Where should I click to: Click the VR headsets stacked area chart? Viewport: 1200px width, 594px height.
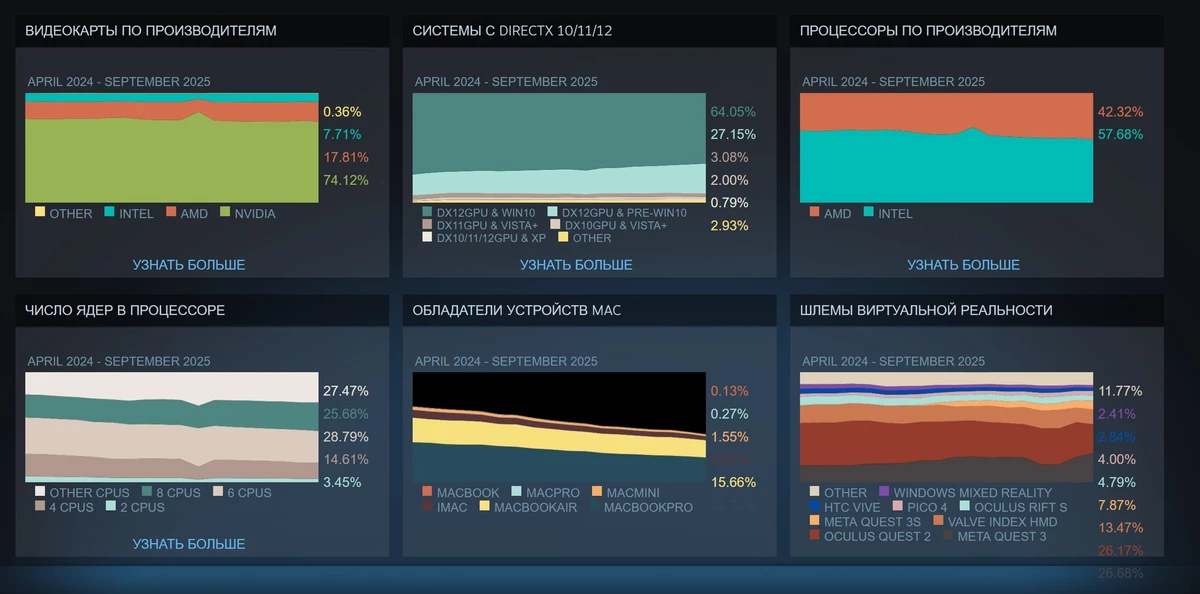[x=946, y=428]
